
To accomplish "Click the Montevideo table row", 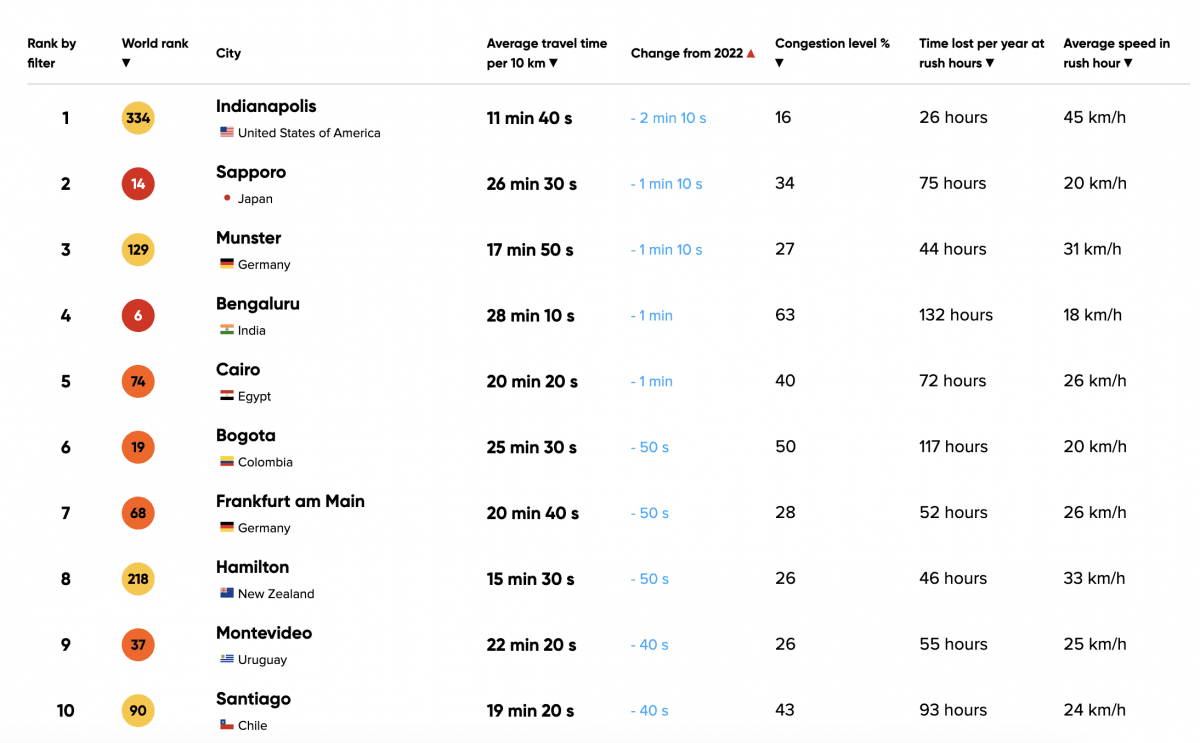I will tap(600, 644).
